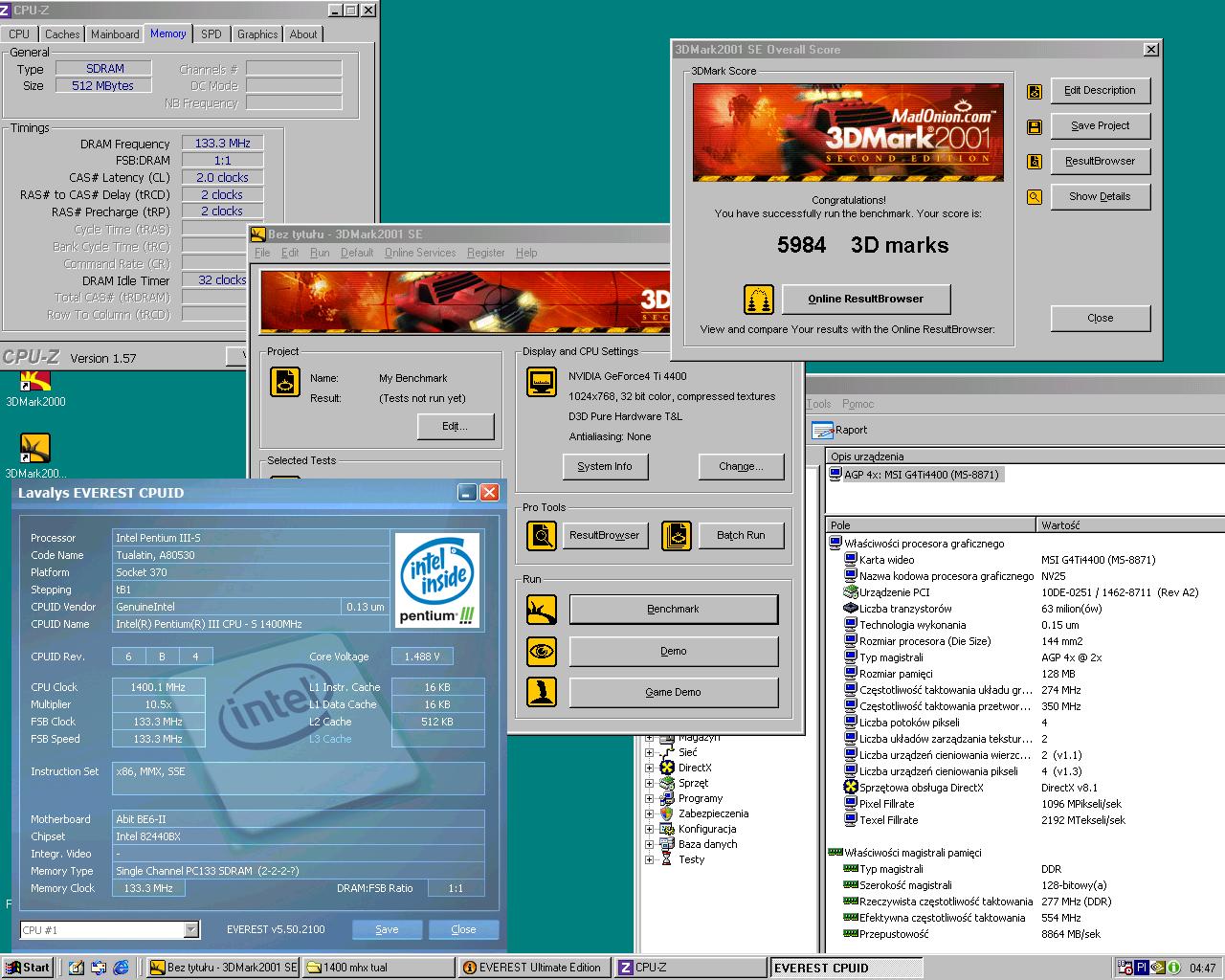This screenshot has width=1225, height=980.
Task: Click the Batch Run button
Action: pyautogui.click(x=742, y=536)
